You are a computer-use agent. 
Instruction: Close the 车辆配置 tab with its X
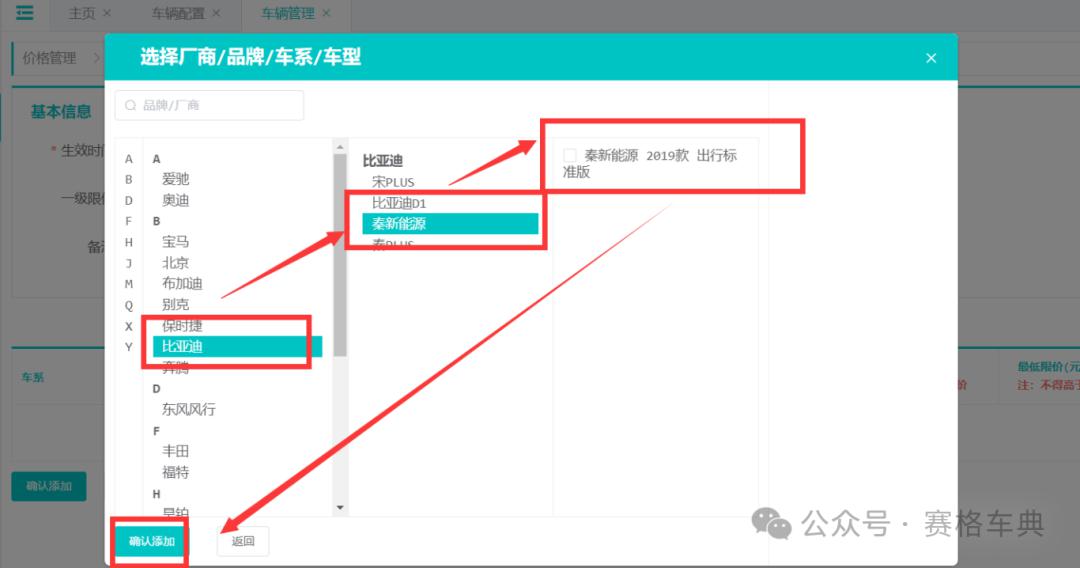pyautogui.click(x=216, y=13)
